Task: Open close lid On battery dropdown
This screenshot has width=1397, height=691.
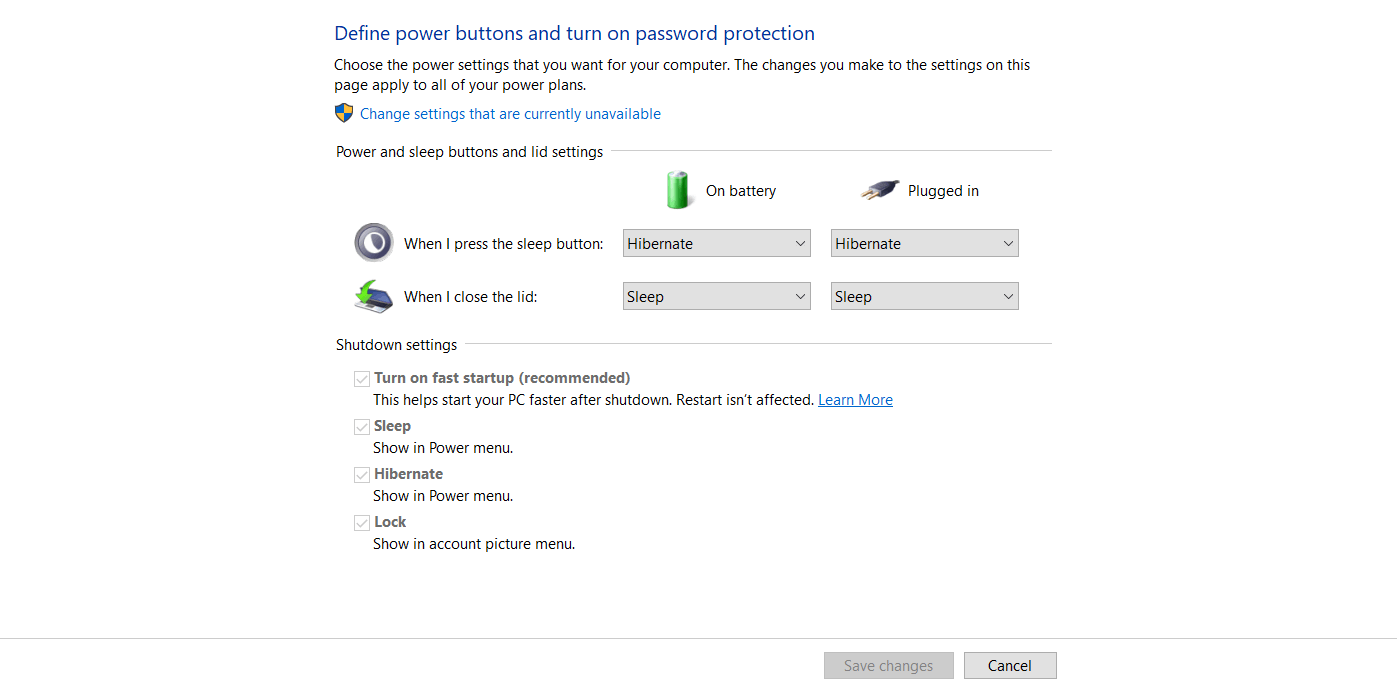Action: [x=717, y=296]
